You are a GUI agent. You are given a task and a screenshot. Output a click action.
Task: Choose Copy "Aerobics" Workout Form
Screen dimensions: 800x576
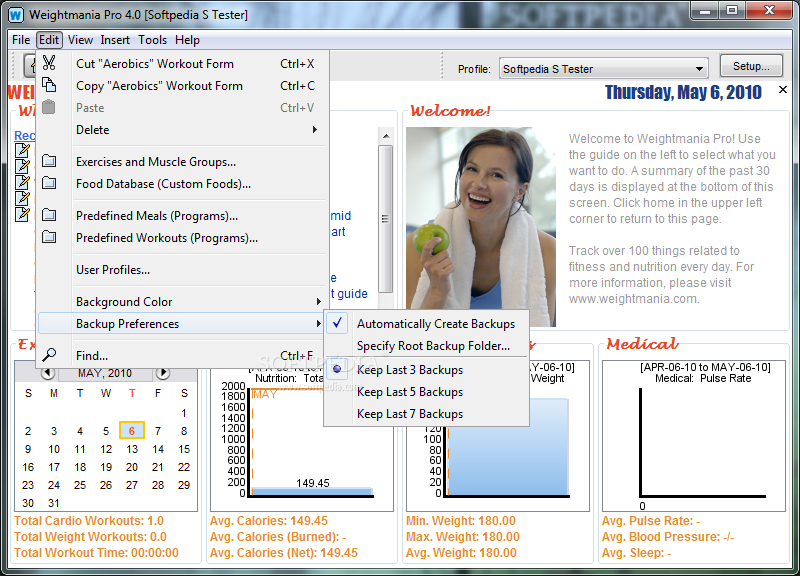[181, 85]
